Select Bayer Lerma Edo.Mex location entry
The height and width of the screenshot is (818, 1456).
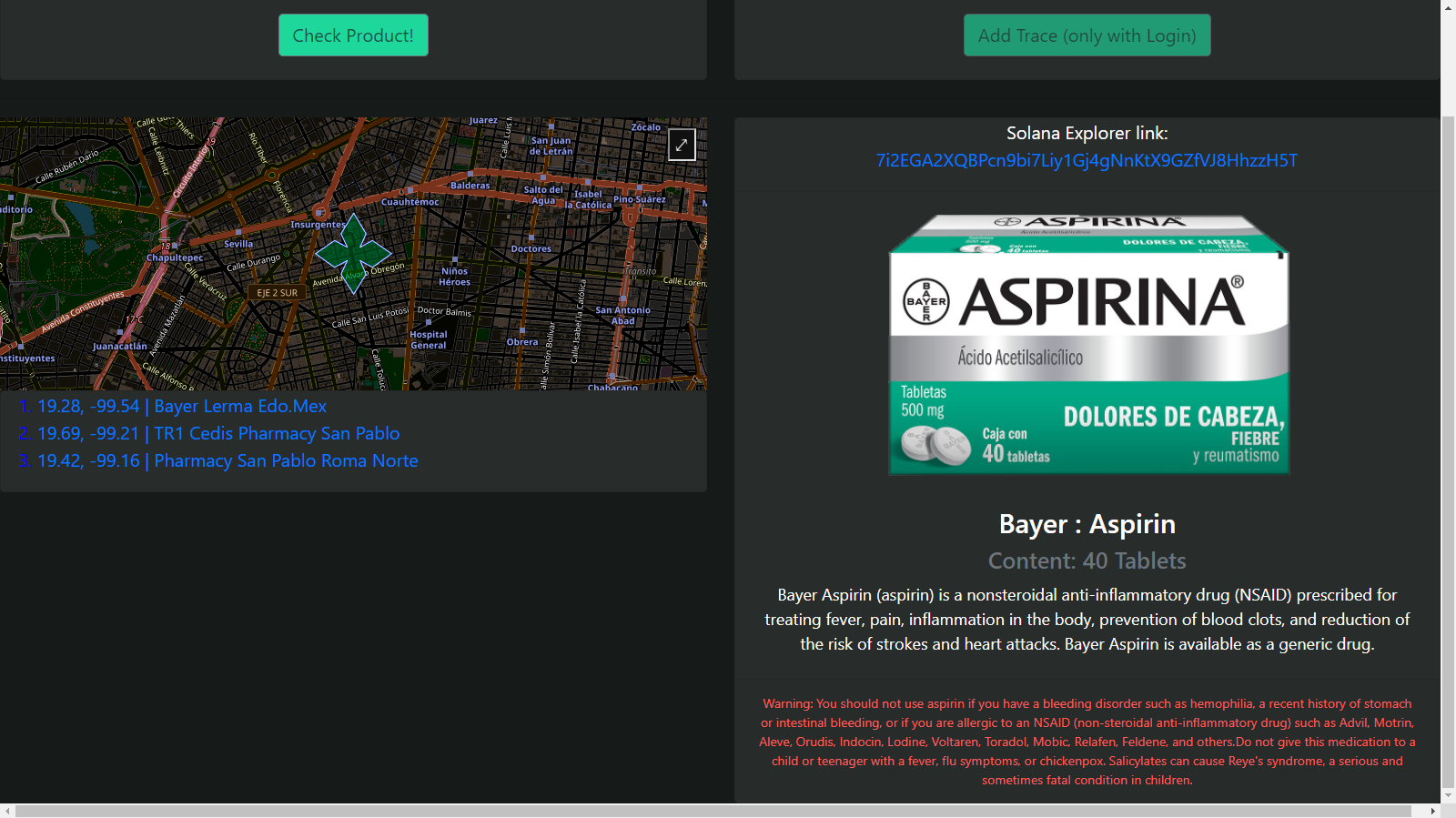(x=182, y=407)
